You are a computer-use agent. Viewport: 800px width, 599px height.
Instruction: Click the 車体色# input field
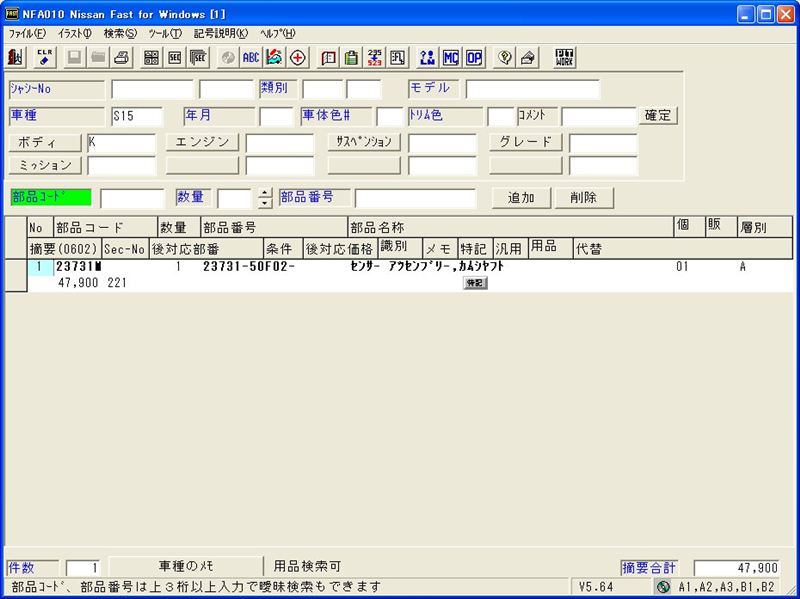pyautogui.click(x=390, y=116)
